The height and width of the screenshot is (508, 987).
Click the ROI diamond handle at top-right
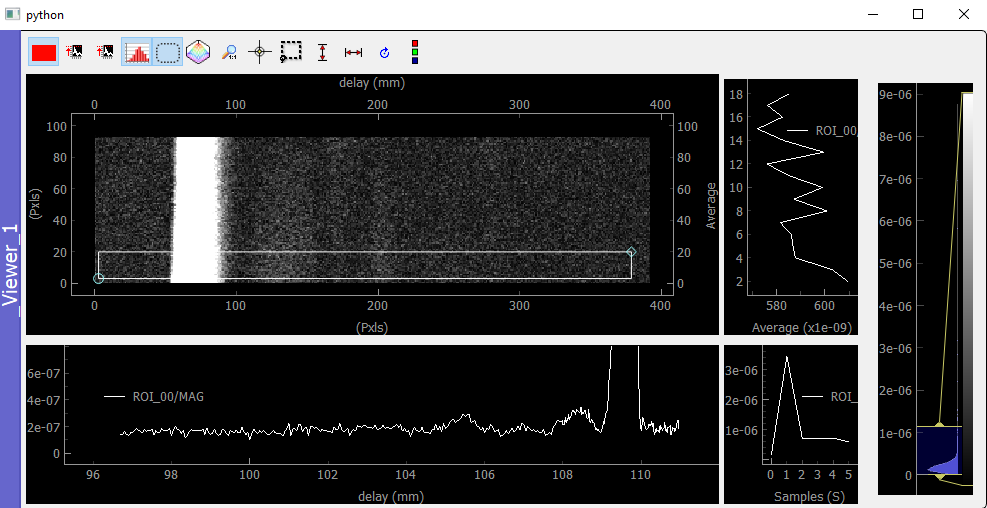[631, 252]
